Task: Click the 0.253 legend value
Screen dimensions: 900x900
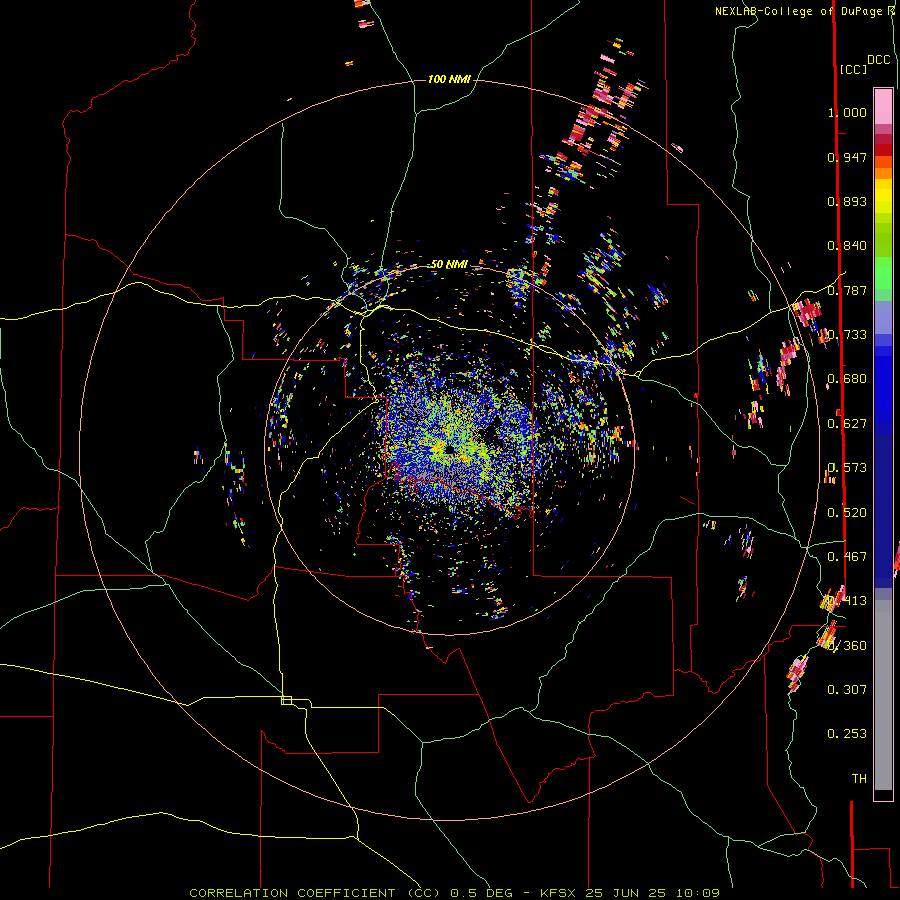Action: (x=847, y=734)
